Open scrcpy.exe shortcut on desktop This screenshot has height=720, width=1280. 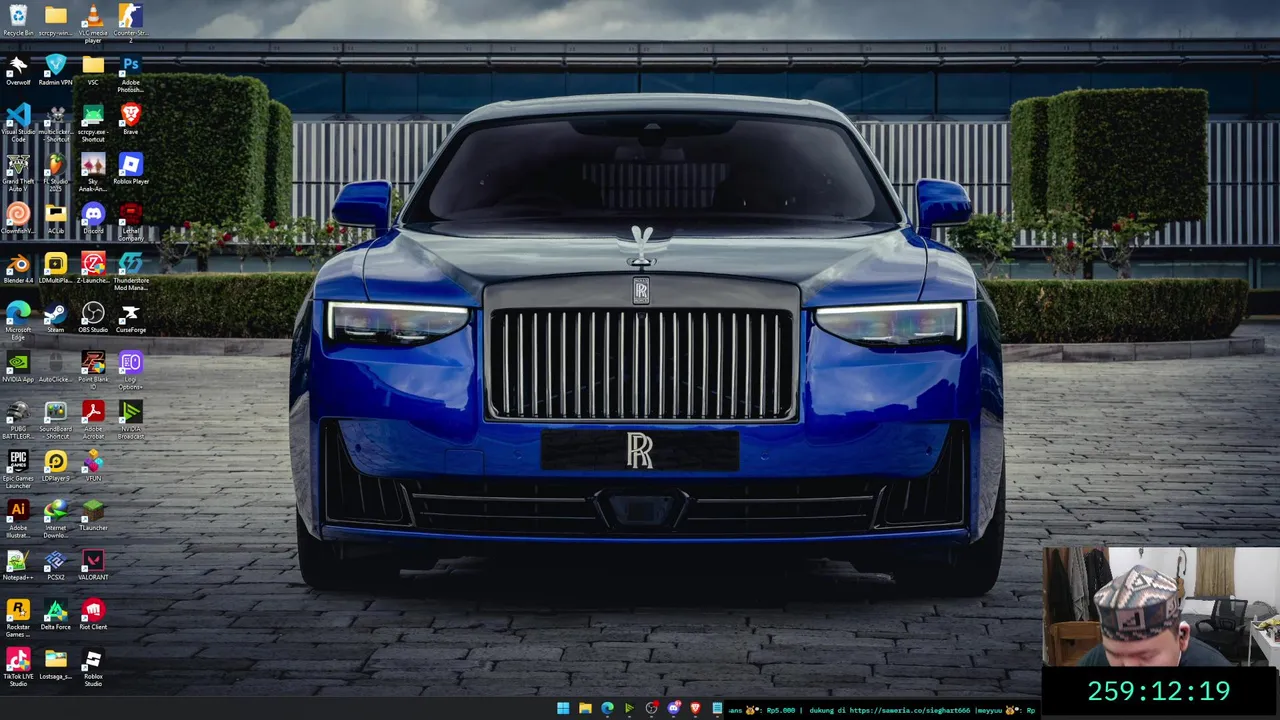[x=93, y=121]
